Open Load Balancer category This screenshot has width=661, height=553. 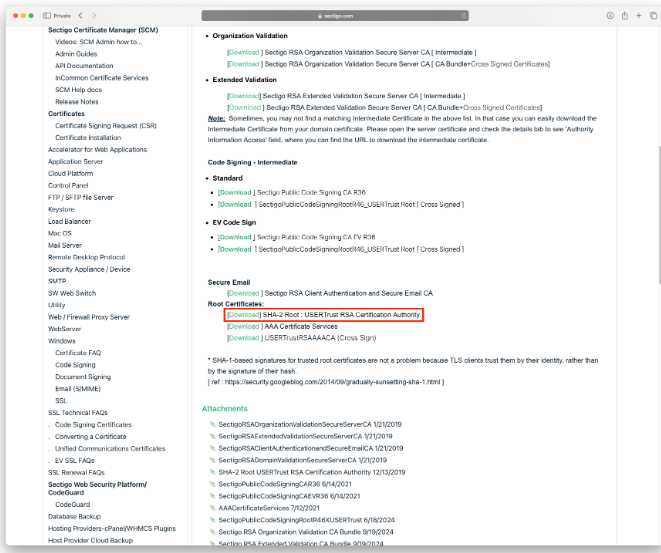[70, 222]
